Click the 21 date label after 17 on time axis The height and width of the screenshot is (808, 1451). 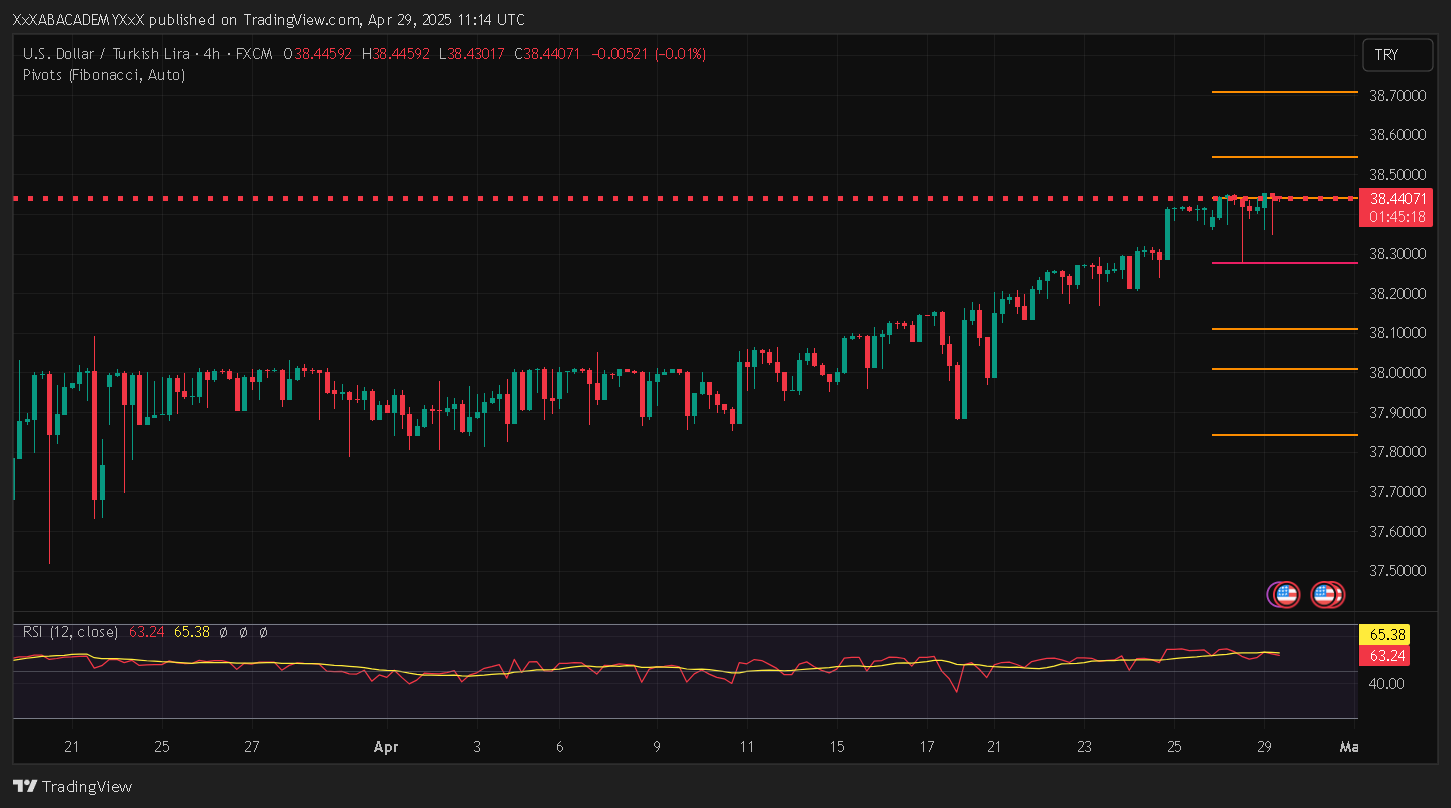pyautogui.click(x=993, y=747)
